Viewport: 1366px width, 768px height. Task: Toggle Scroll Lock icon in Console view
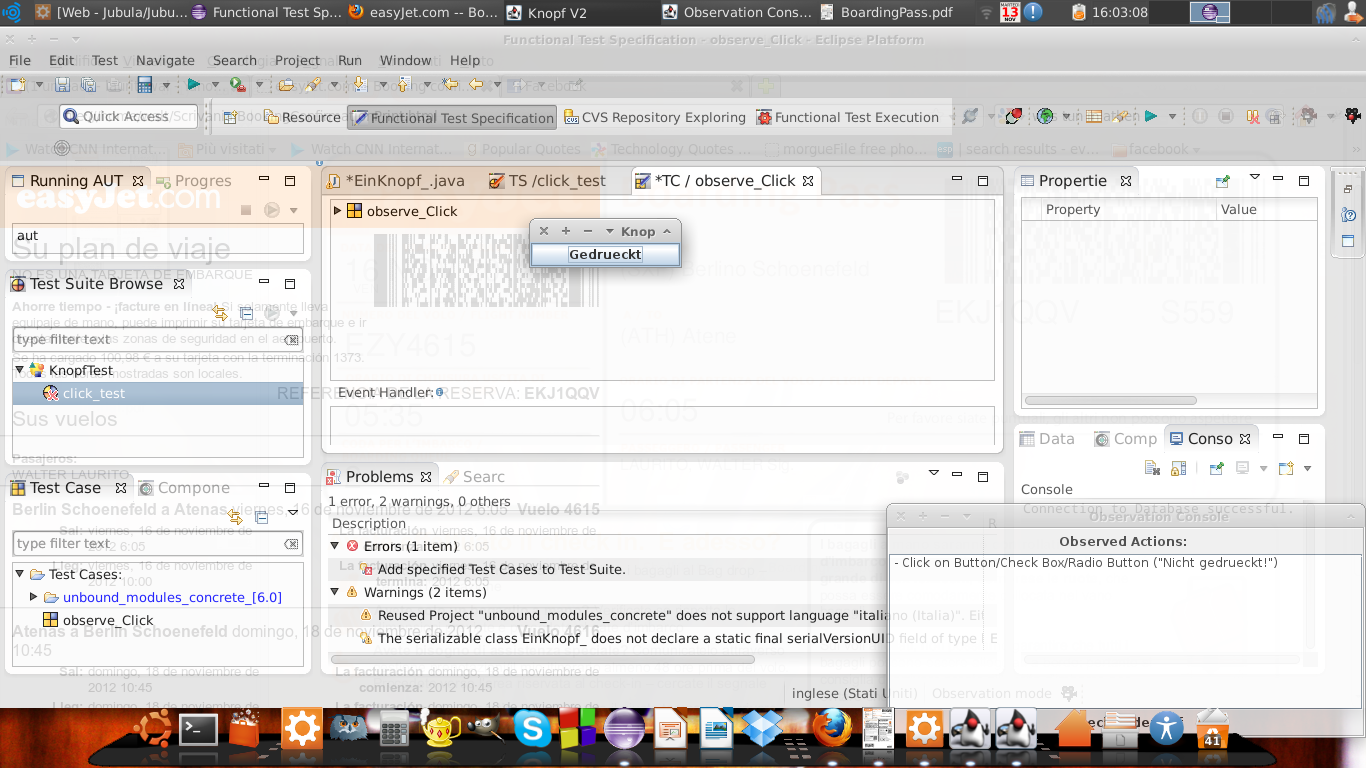[1178, 468]
